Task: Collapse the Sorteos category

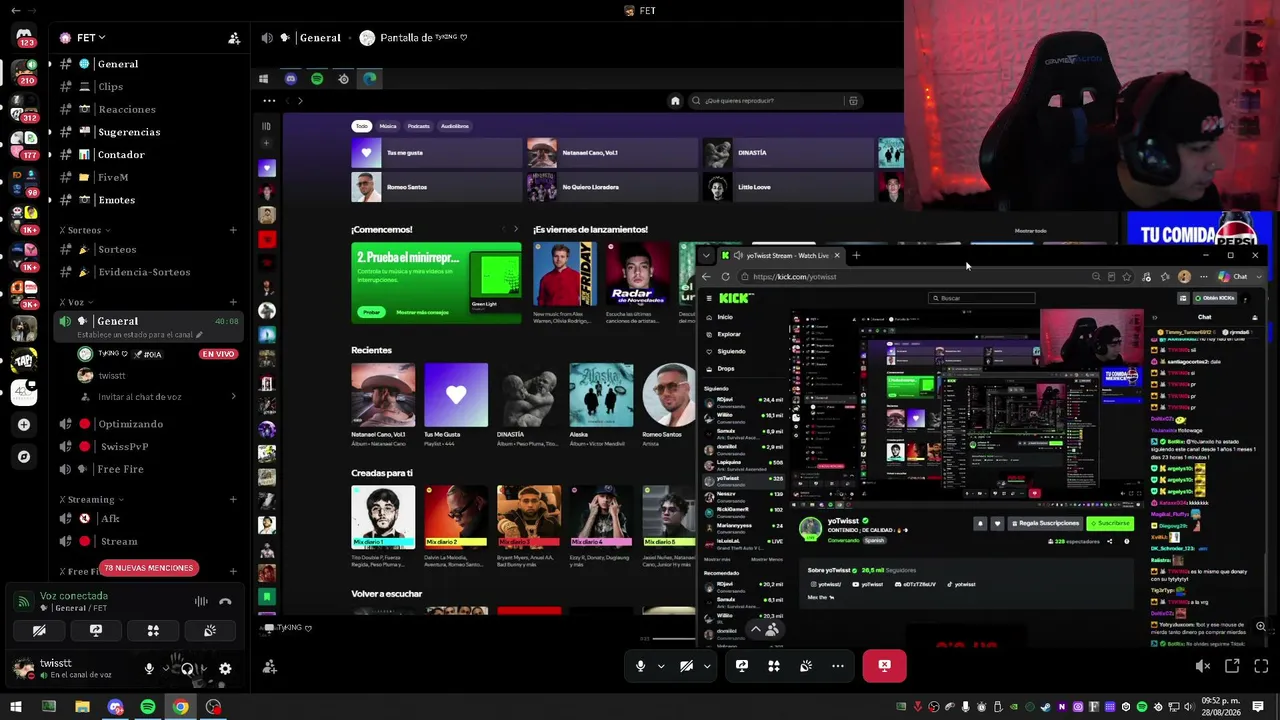Action: (85, 230)
